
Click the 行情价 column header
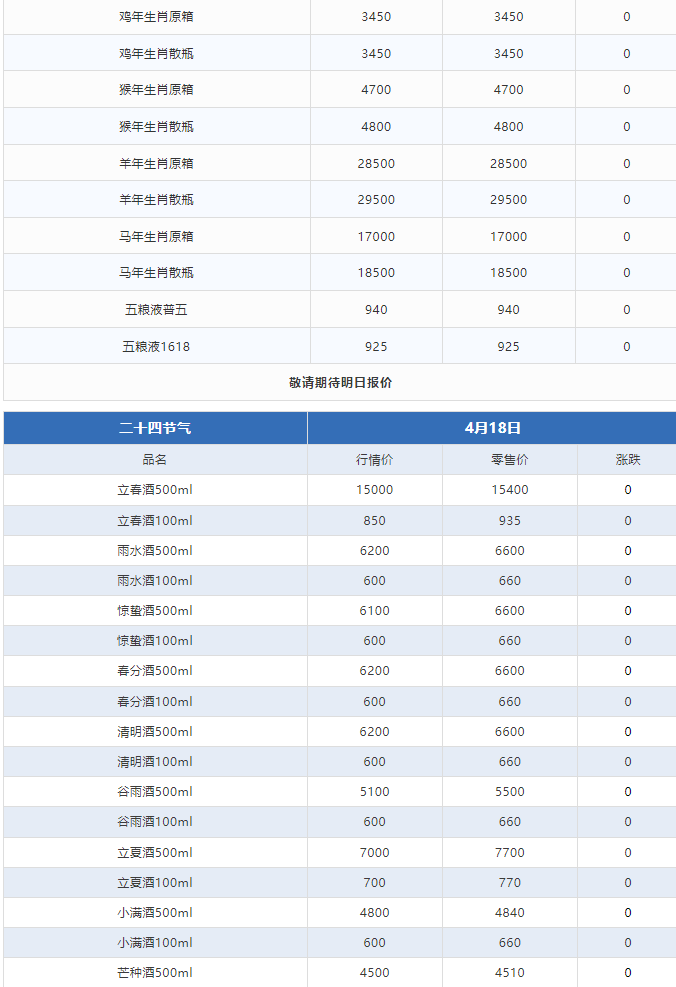[x=375, y=460]
